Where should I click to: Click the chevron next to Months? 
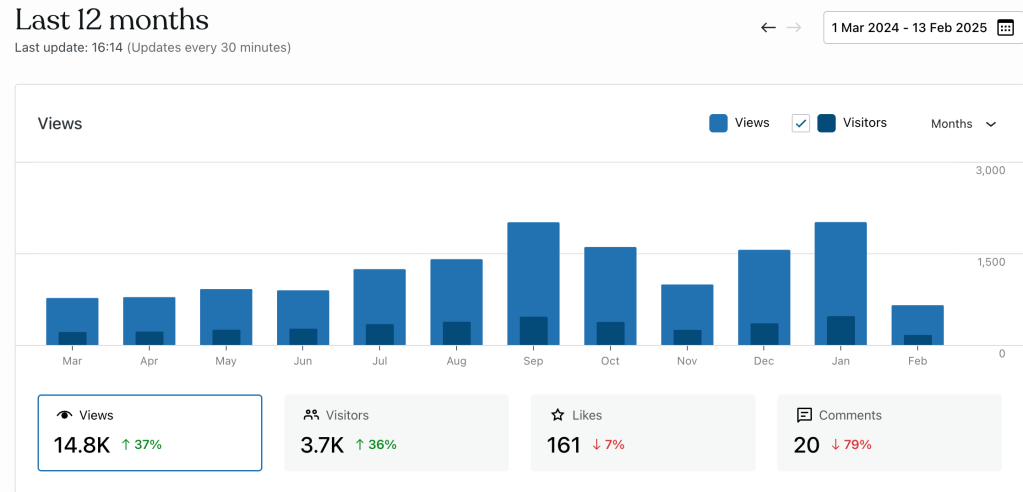(x=991, y=124)
